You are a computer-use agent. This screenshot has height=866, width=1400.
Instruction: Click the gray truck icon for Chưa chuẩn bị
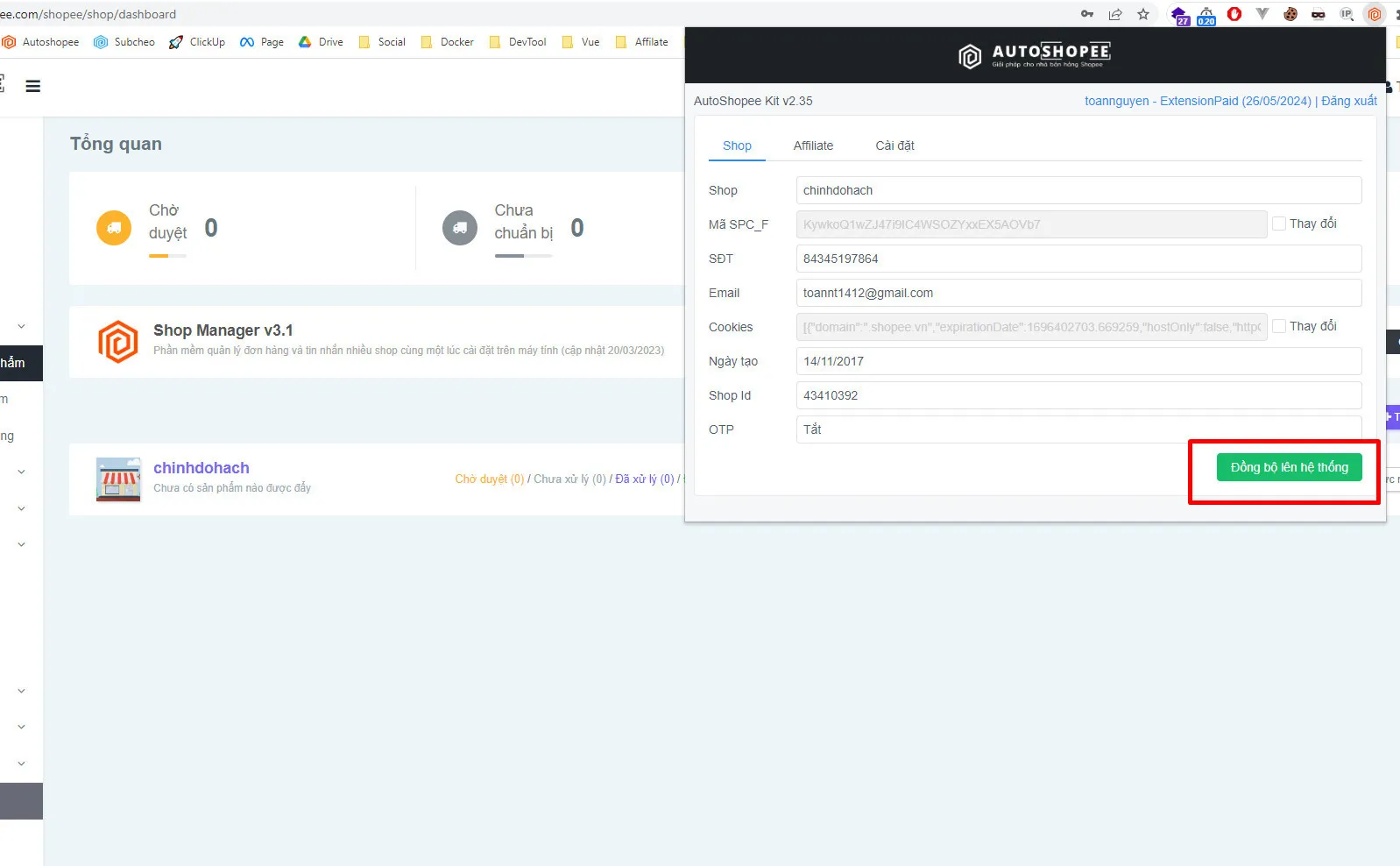[460, 228]
